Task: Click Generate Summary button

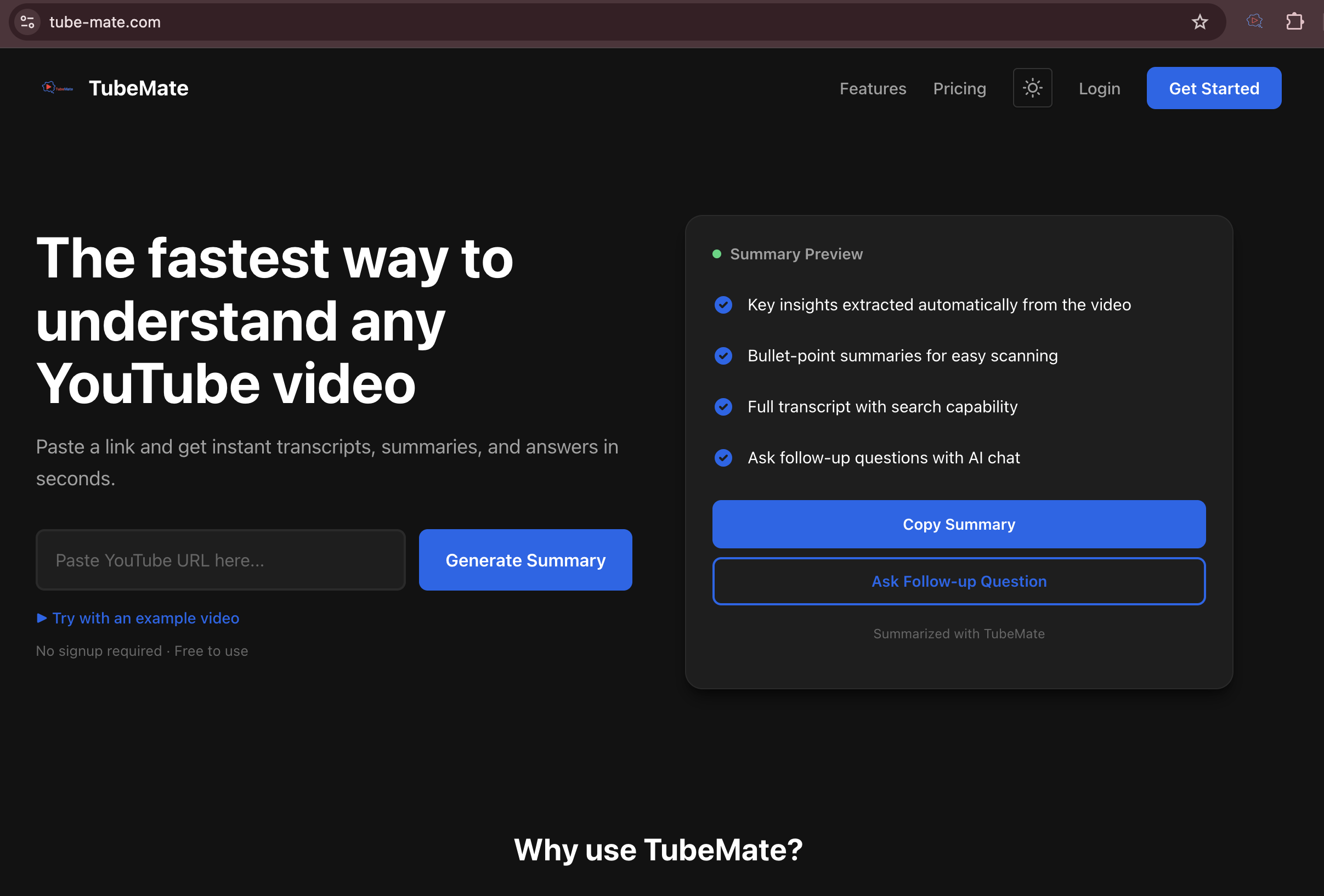Action: coord(525,560)
